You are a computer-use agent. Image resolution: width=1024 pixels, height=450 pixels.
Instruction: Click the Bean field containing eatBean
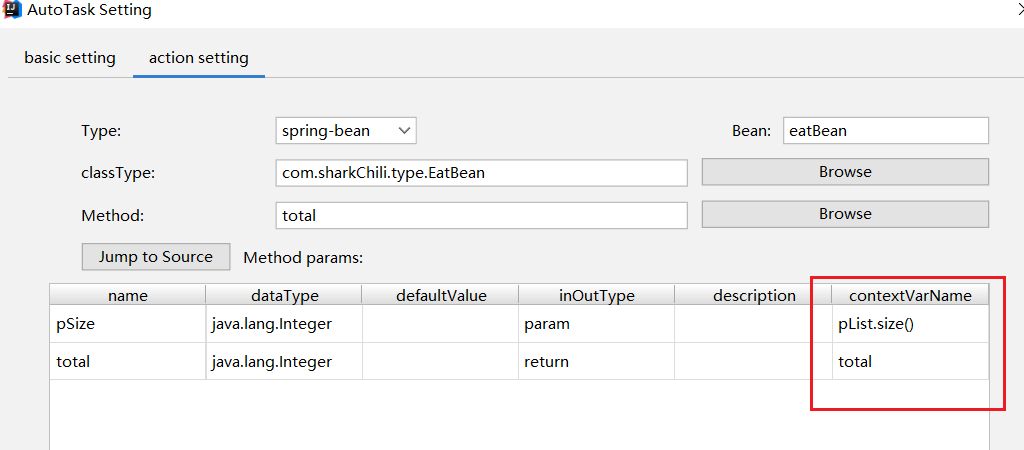coord(885,131)
